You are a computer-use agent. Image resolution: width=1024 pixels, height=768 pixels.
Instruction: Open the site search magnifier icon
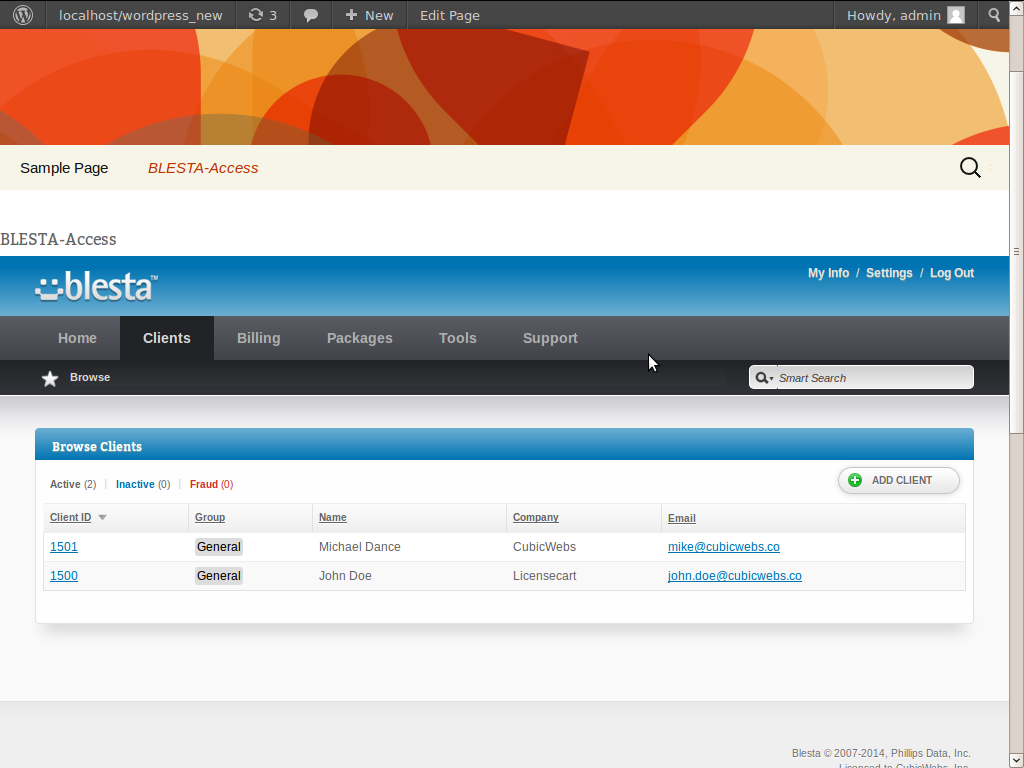[x=970, y=168]
